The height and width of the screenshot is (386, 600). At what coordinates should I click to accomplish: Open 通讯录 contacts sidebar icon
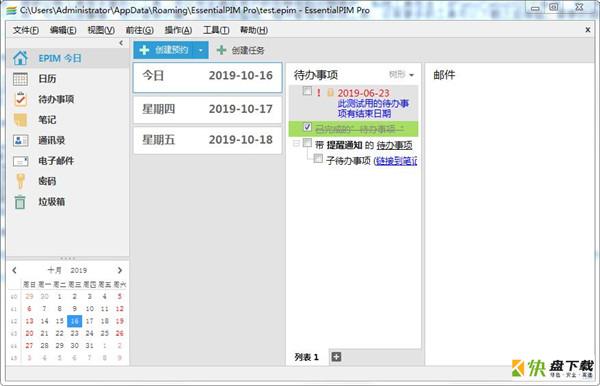[20, 140]
